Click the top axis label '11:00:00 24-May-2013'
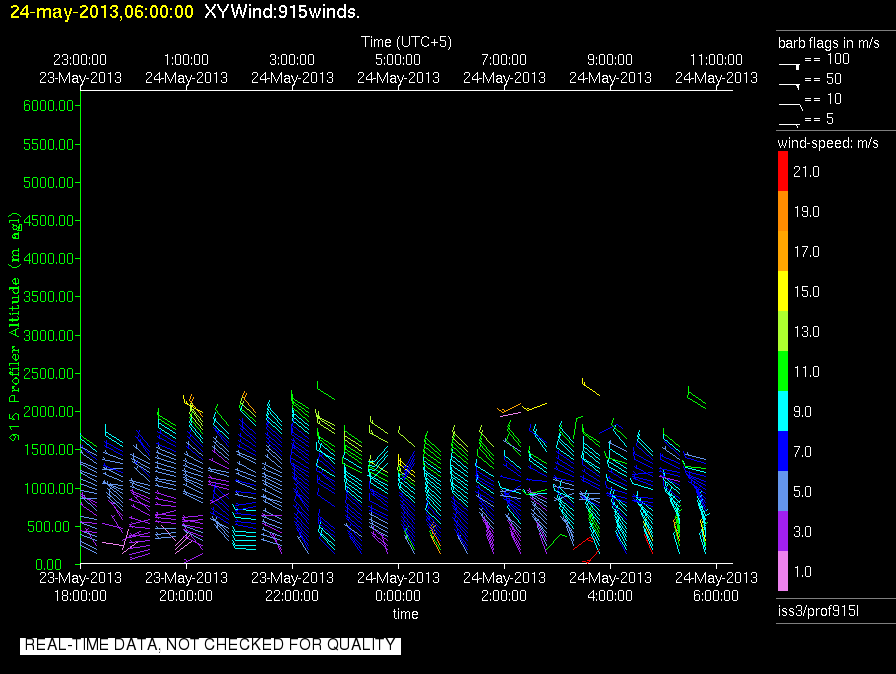 (x=716, y=69)
